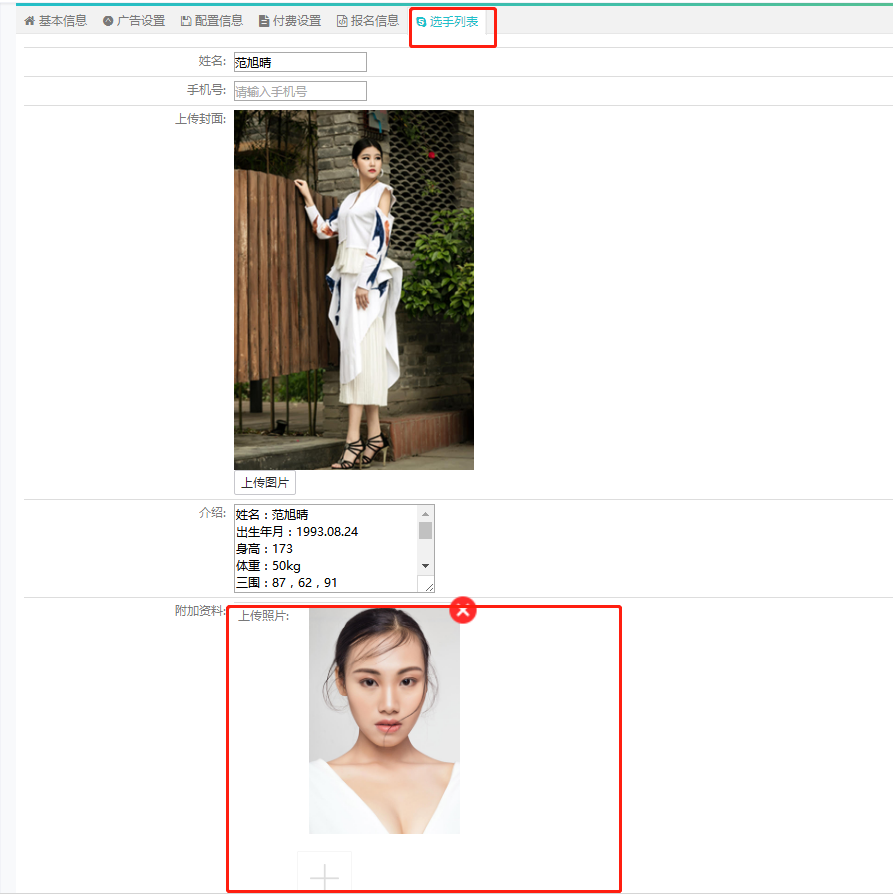893x894 pixels.
Task: Click the 上传照片 label
Action: (263, 616)
